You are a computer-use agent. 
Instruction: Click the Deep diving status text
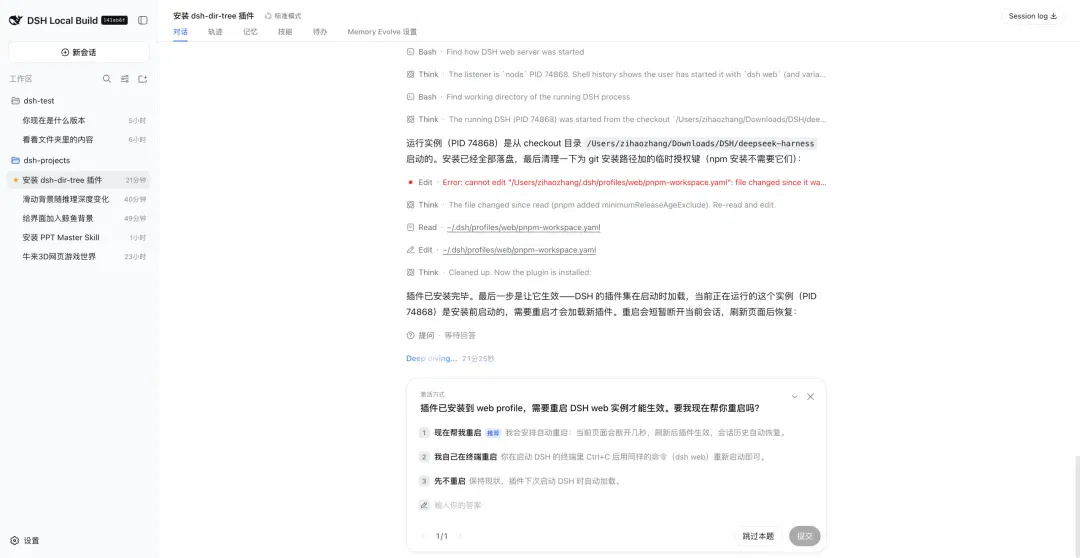[431, 358]
